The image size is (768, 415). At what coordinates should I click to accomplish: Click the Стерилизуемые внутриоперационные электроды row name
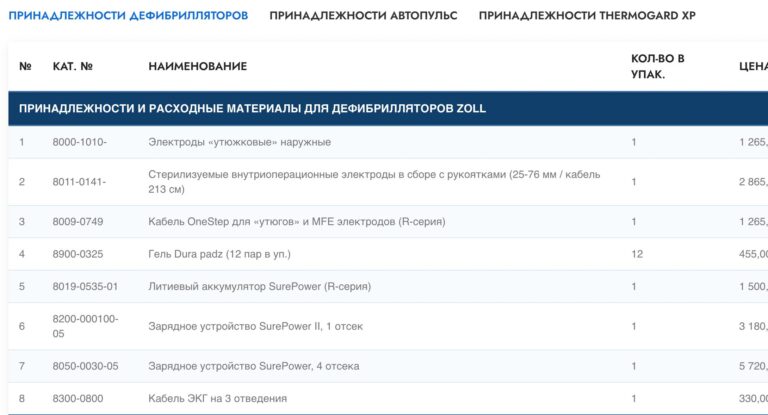[374, 182]
